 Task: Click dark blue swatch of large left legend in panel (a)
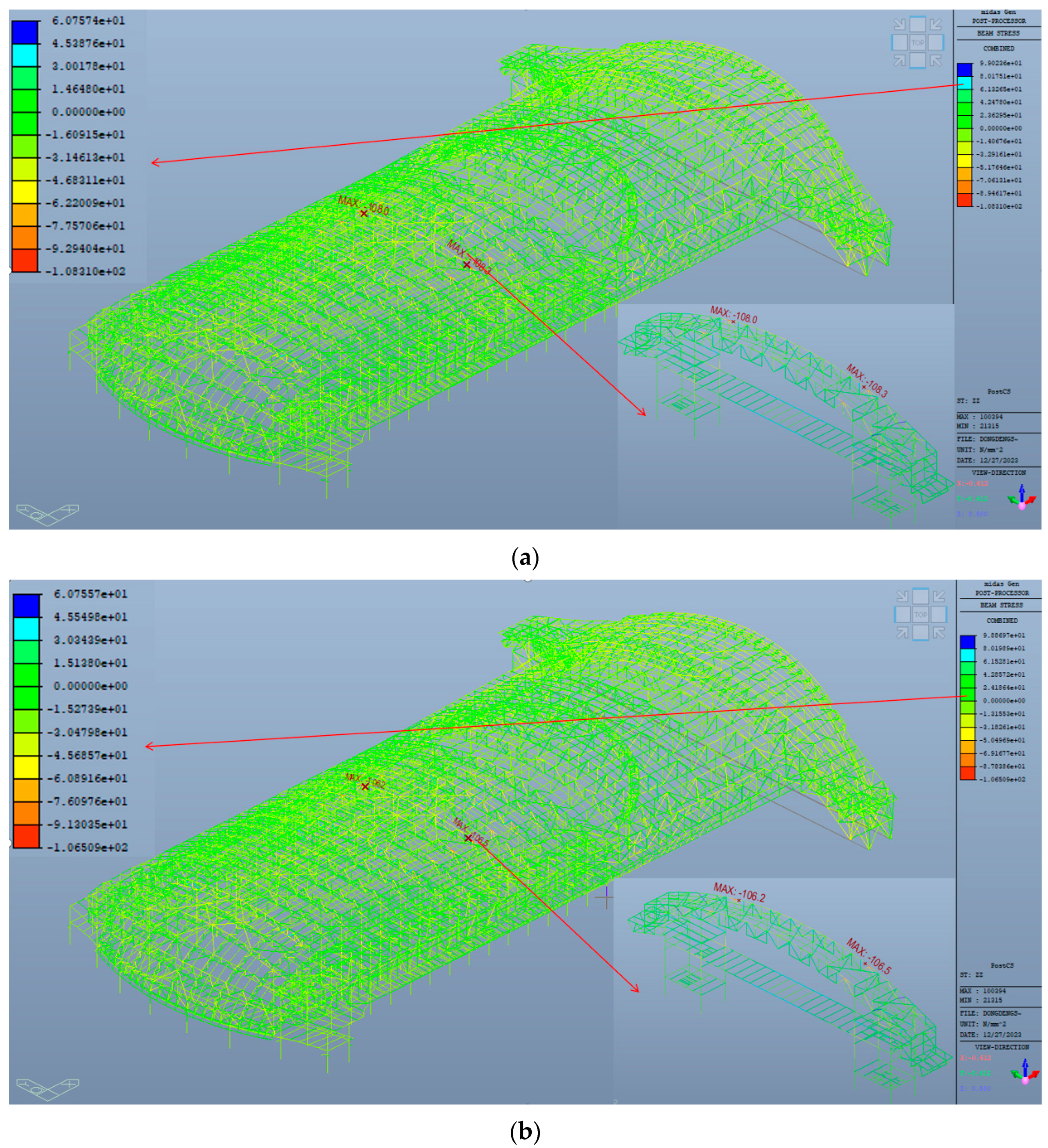25,32
